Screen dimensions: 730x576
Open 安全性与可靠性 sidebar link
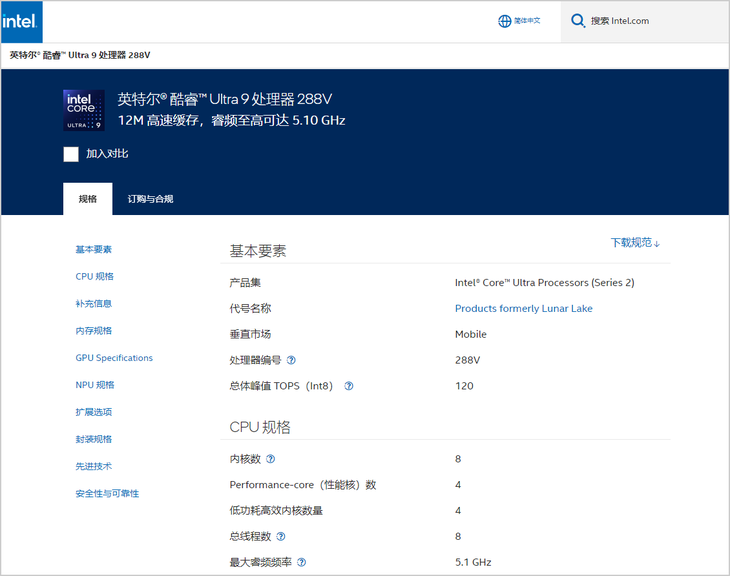click(107, 493)
